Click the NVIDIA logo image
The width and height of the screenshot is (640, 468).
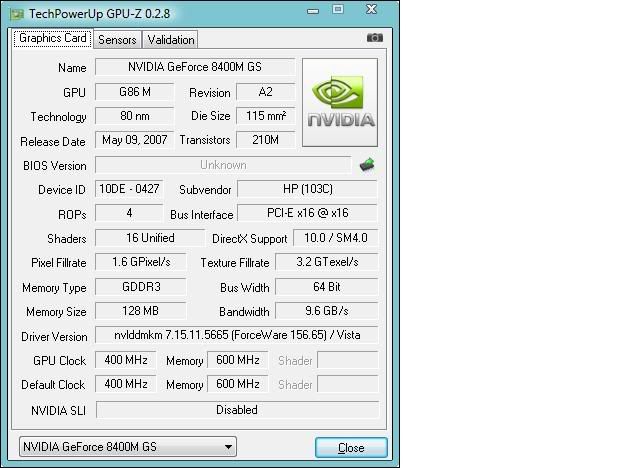click(340, 102)
